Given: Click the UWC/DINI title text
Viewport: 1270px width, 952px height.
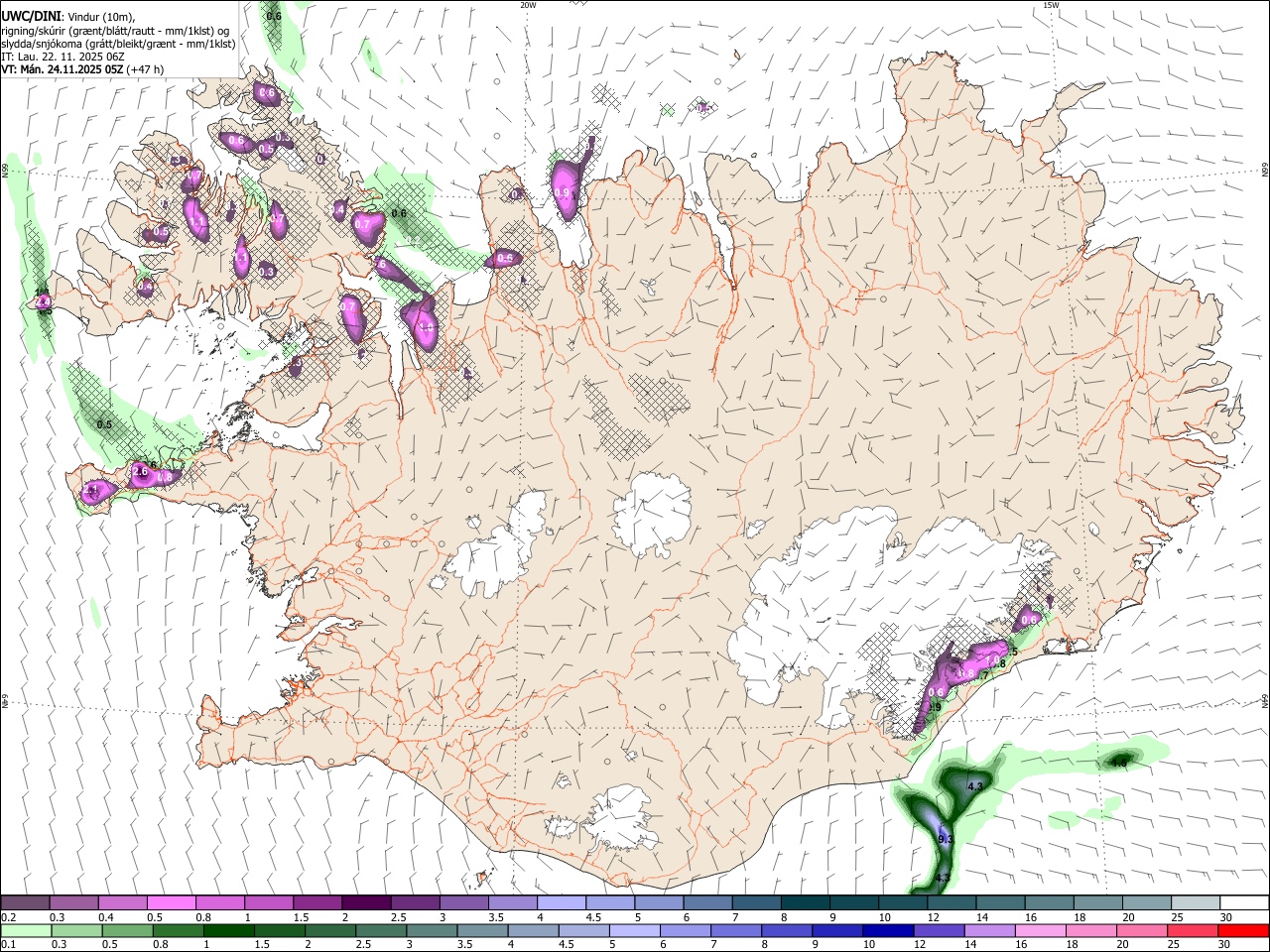Looking at the screenshot, I should tap(30, 16).
